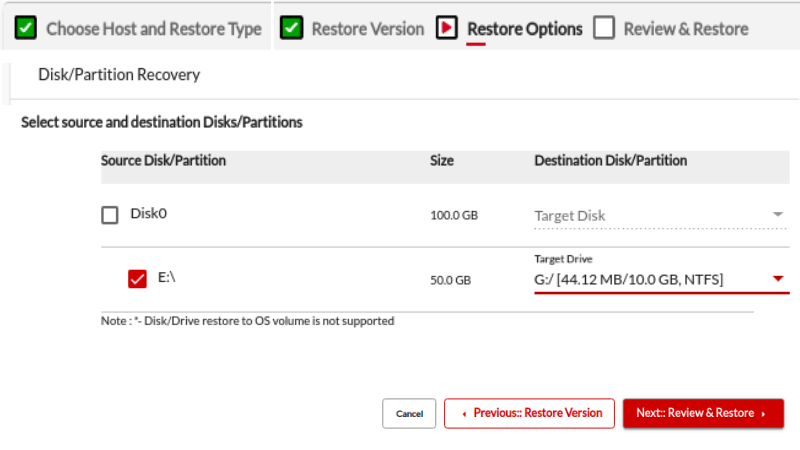Select the Restore Options step label

[524, 29]
